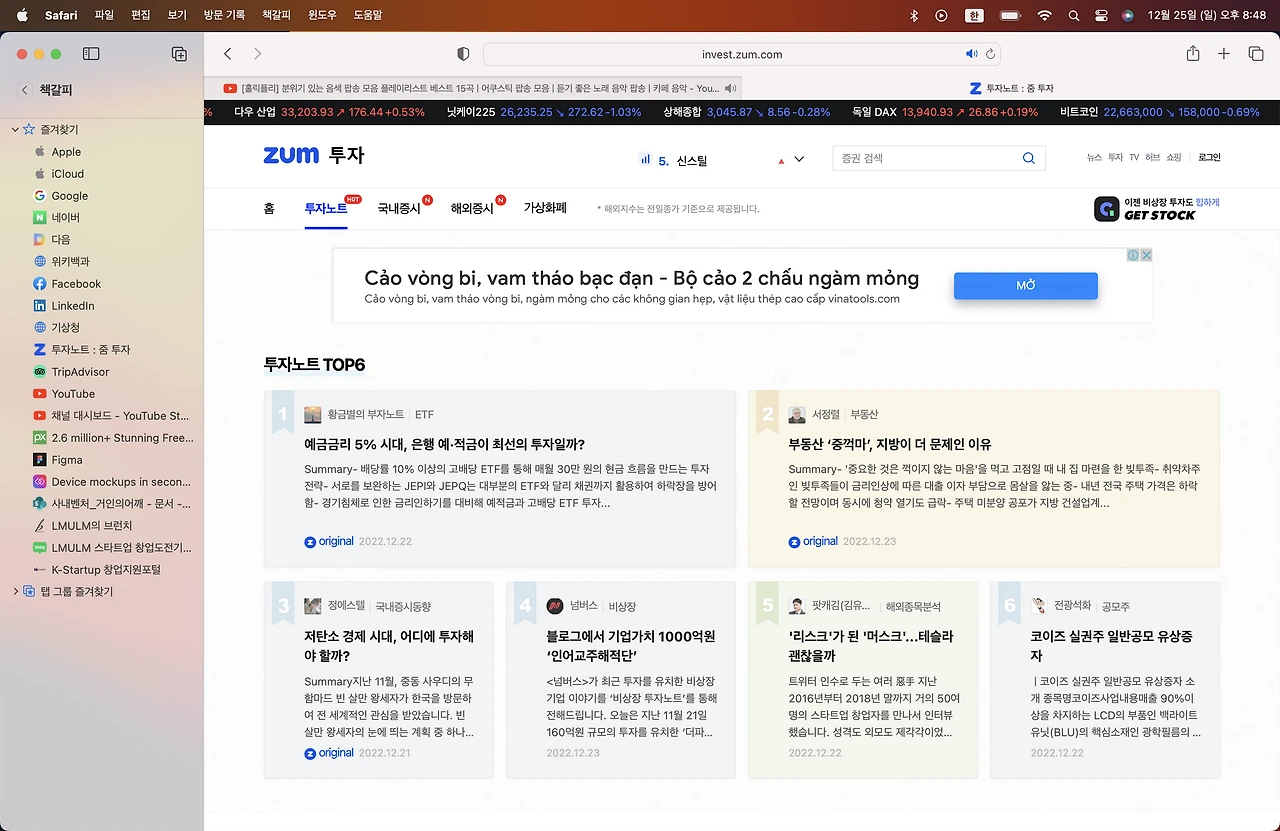Go to the 가상화폐 navigation tab
Viewport: 1280px width, 831px height.
click(x=545, y=208)
